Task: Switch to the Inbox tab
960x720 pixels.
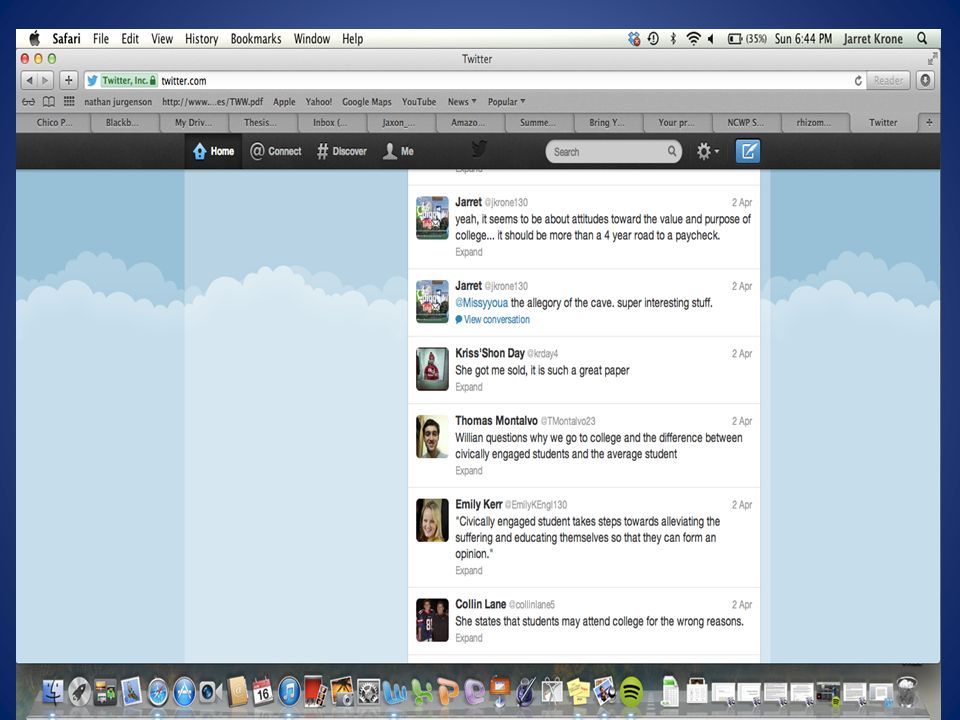Action: pyautogui.click(x=330, y=122)
